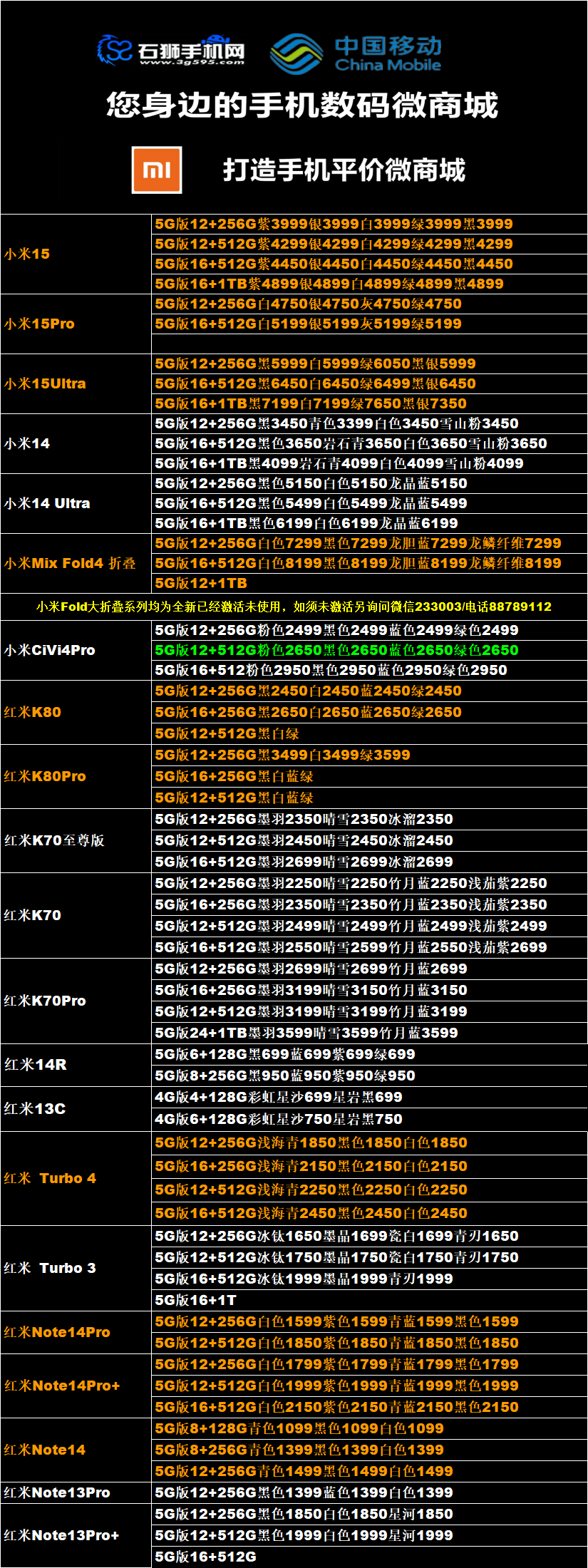Viewport: 588px width, 1568px height.
Task: Select the 红米K70 model cell
Action: tap(76, 915)
